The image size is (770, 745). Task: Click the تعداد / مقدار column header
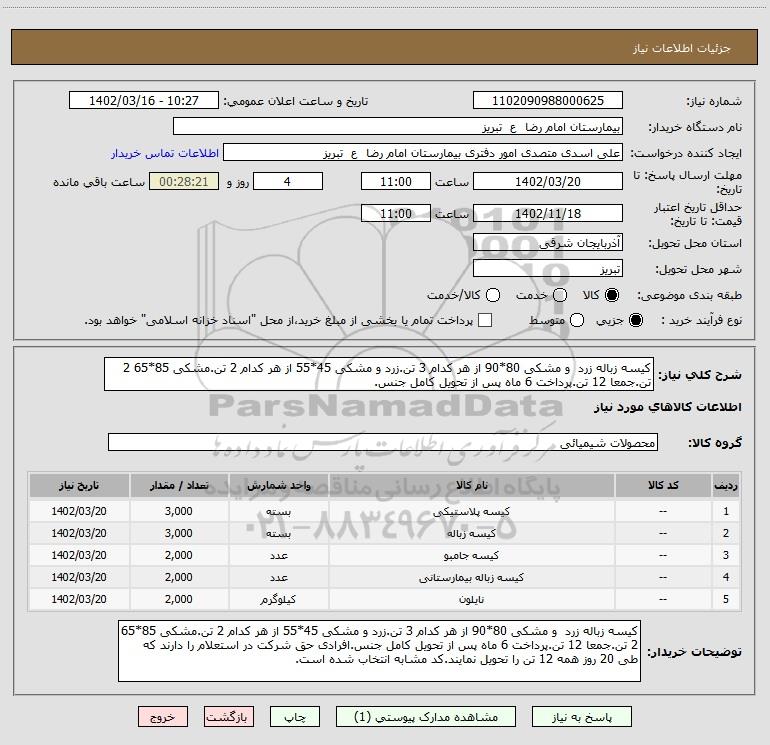(x=179, y=485)
